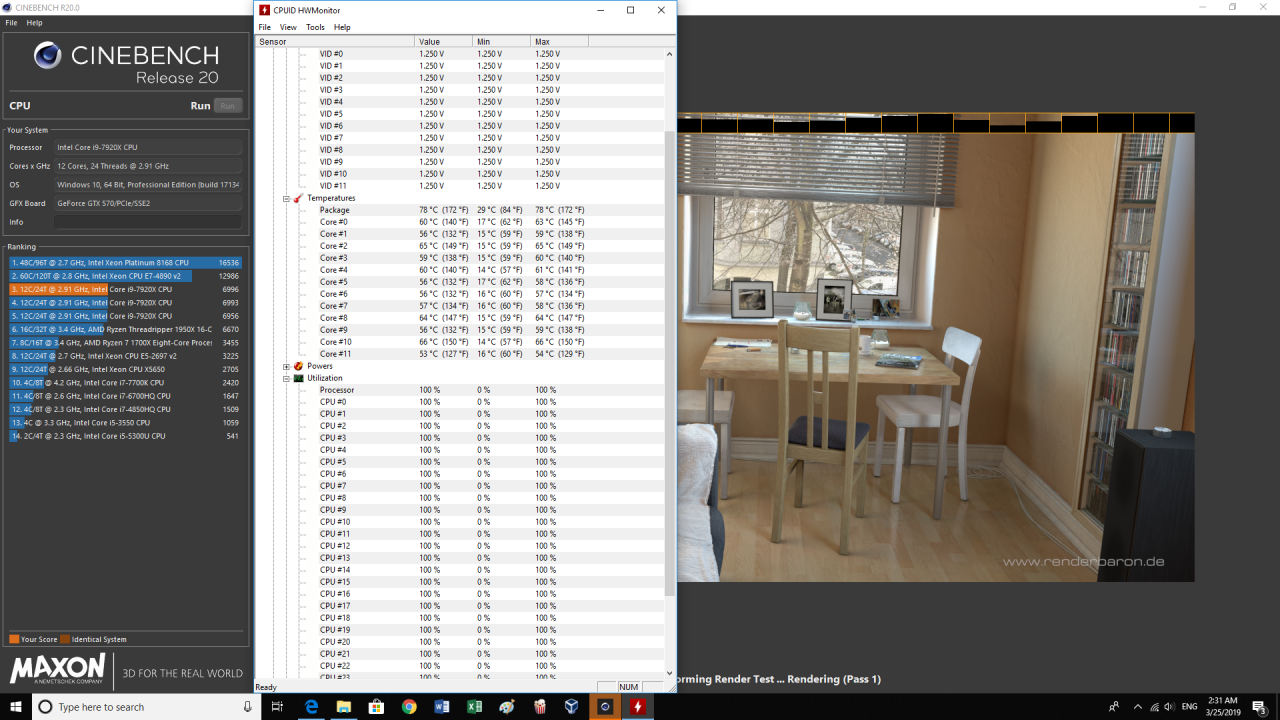Open the ENG language indicator
Screen dimensions: 1280x720
(x=1190, y=707)
